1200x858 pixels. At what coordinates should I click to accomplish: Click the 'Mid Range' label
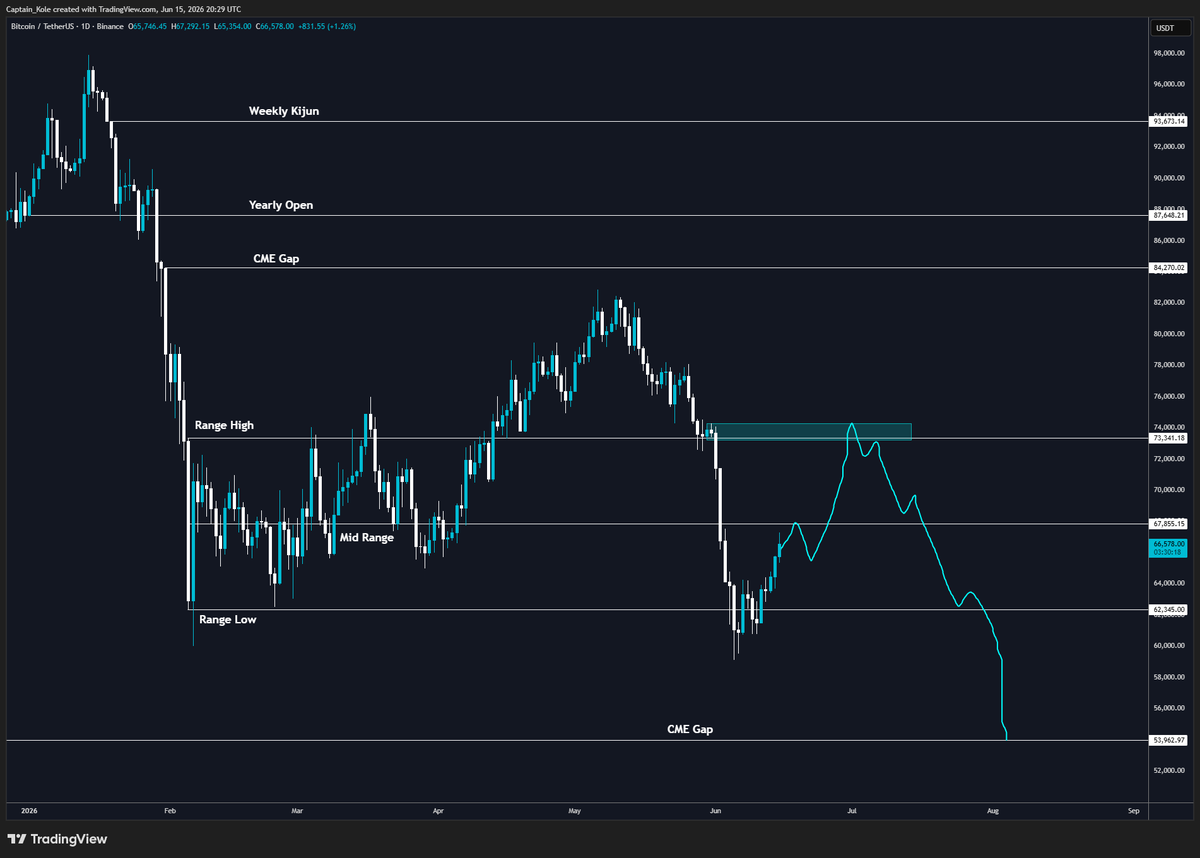pos(367,537)
